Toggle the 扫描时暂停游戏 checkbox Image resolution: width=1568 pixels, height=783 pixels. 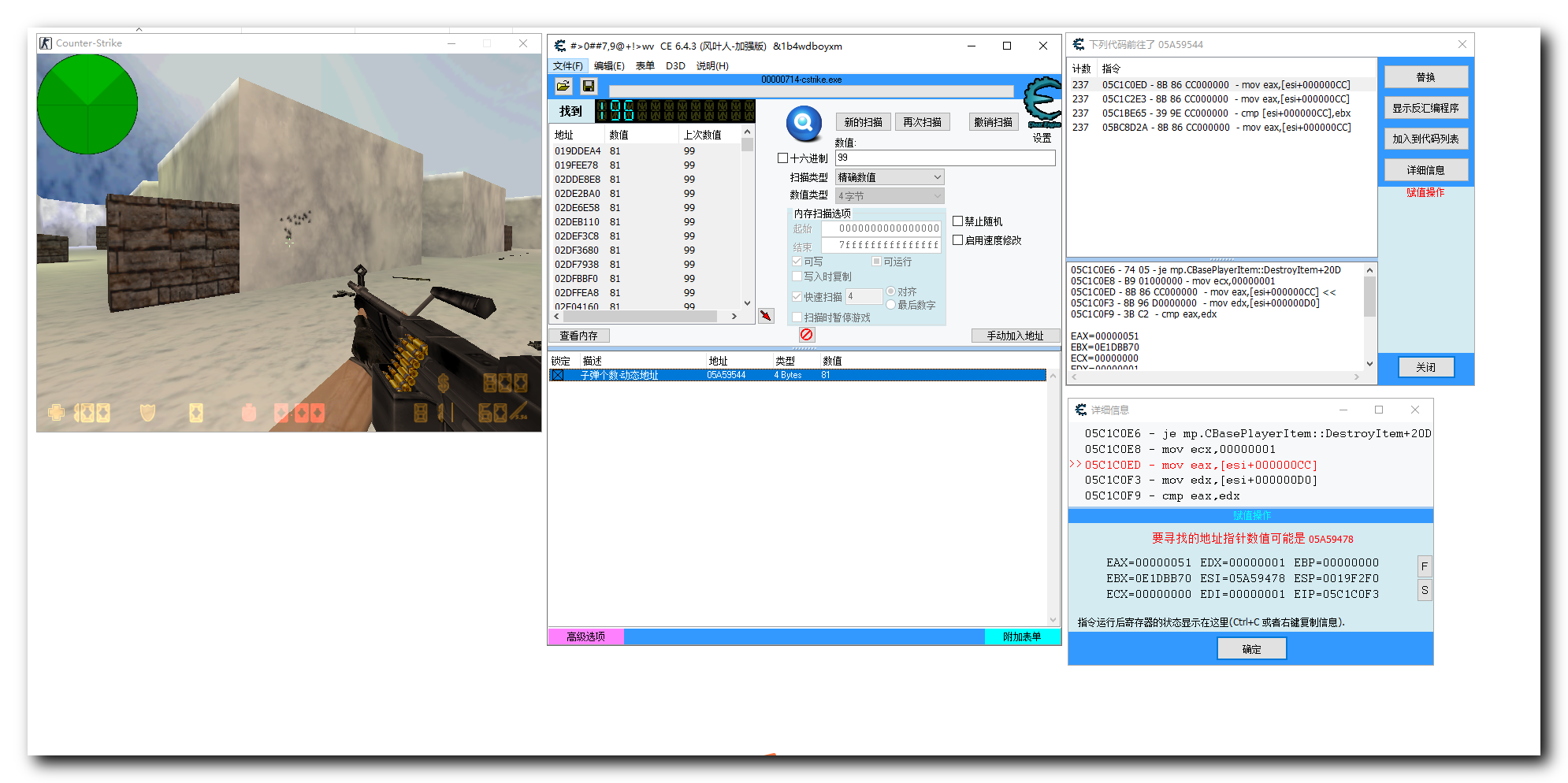click(797, 317)
